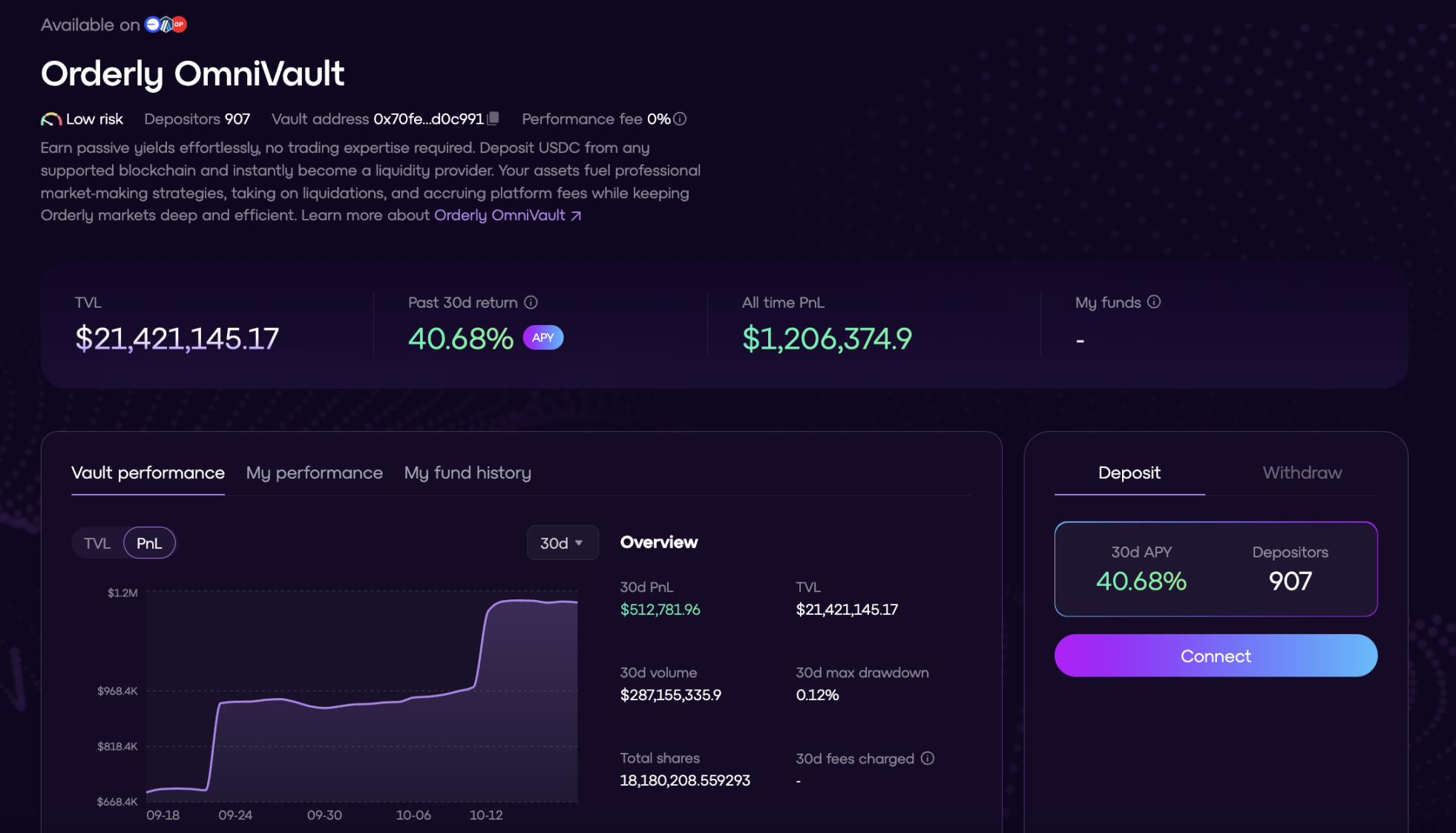The height and width of the screenshot is (833, 1456).
Task: Click the Performance fee info icon
Action: 680,119
